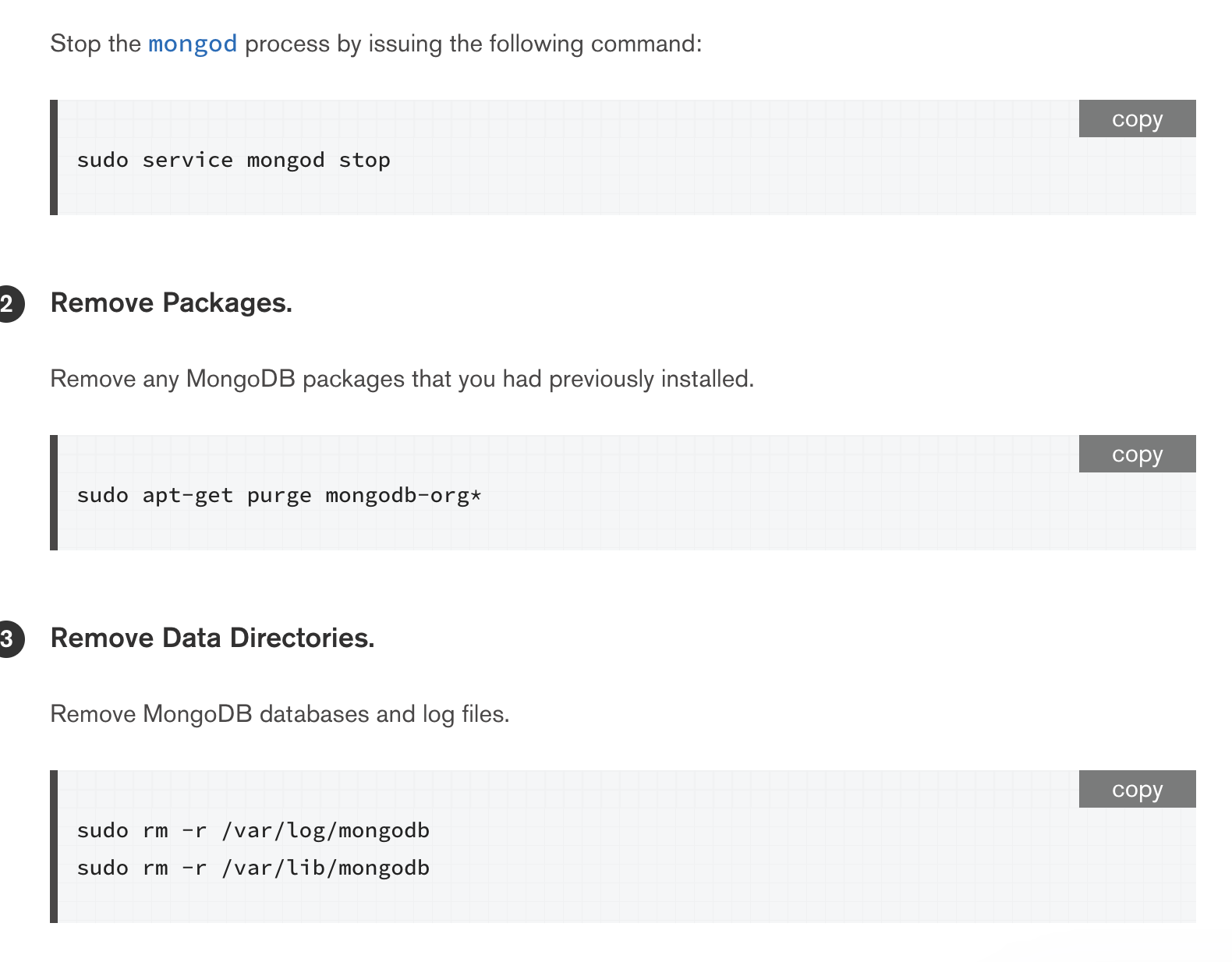Click the 'sudo apt-get purge' code line
Screen dimensions: 1232x962
click(x=278, y=496)
